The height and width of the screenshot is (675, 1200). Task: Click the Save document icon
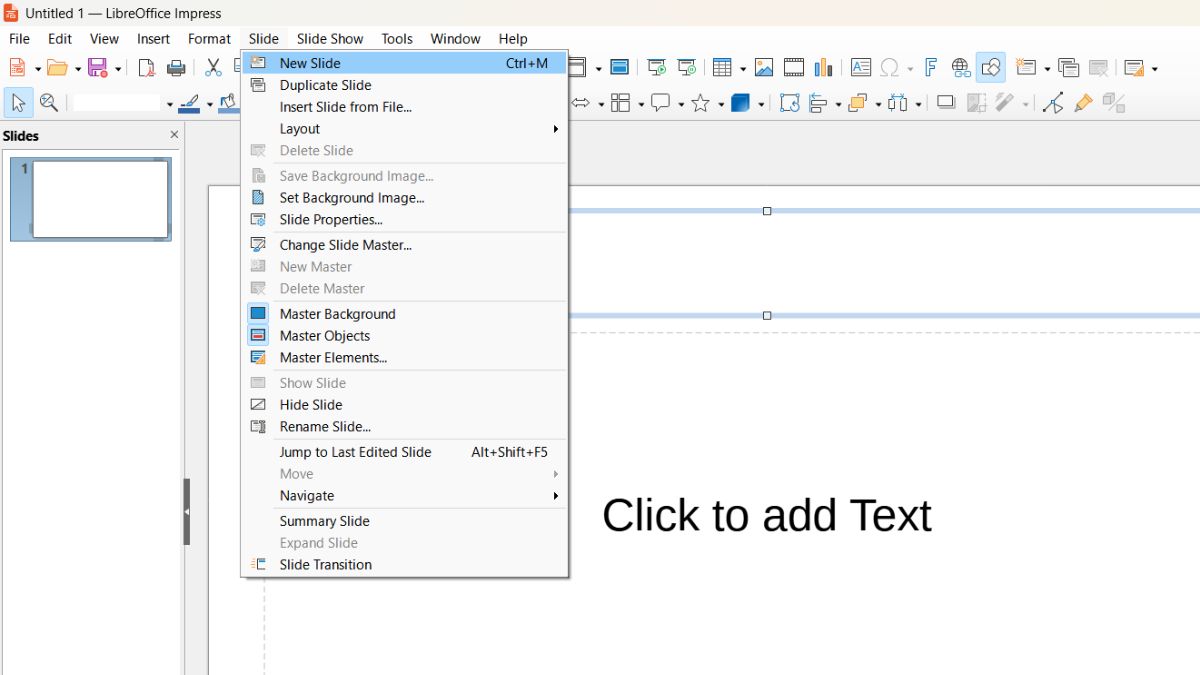[97, 68]
